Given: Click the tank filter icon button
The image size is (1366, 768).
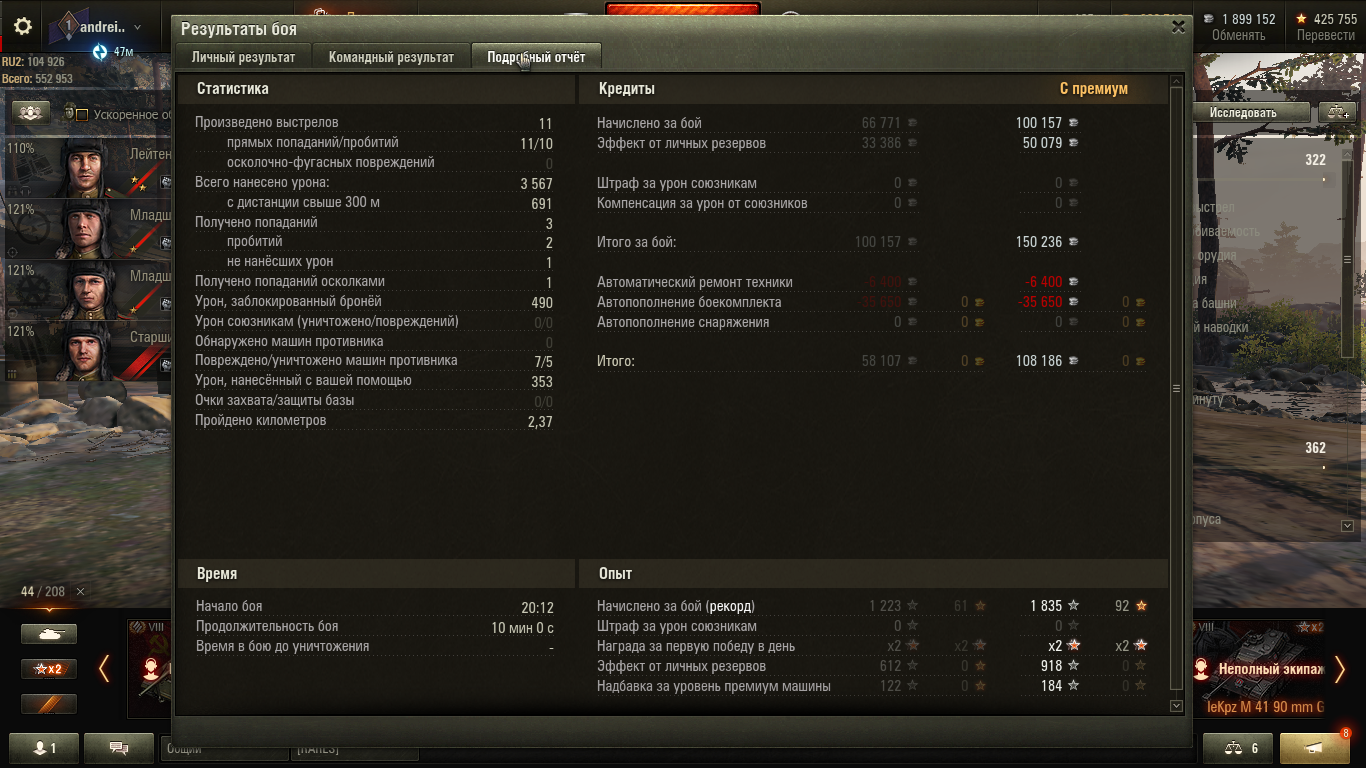Looking at the screenshot, I should click(x=49, y=634).
